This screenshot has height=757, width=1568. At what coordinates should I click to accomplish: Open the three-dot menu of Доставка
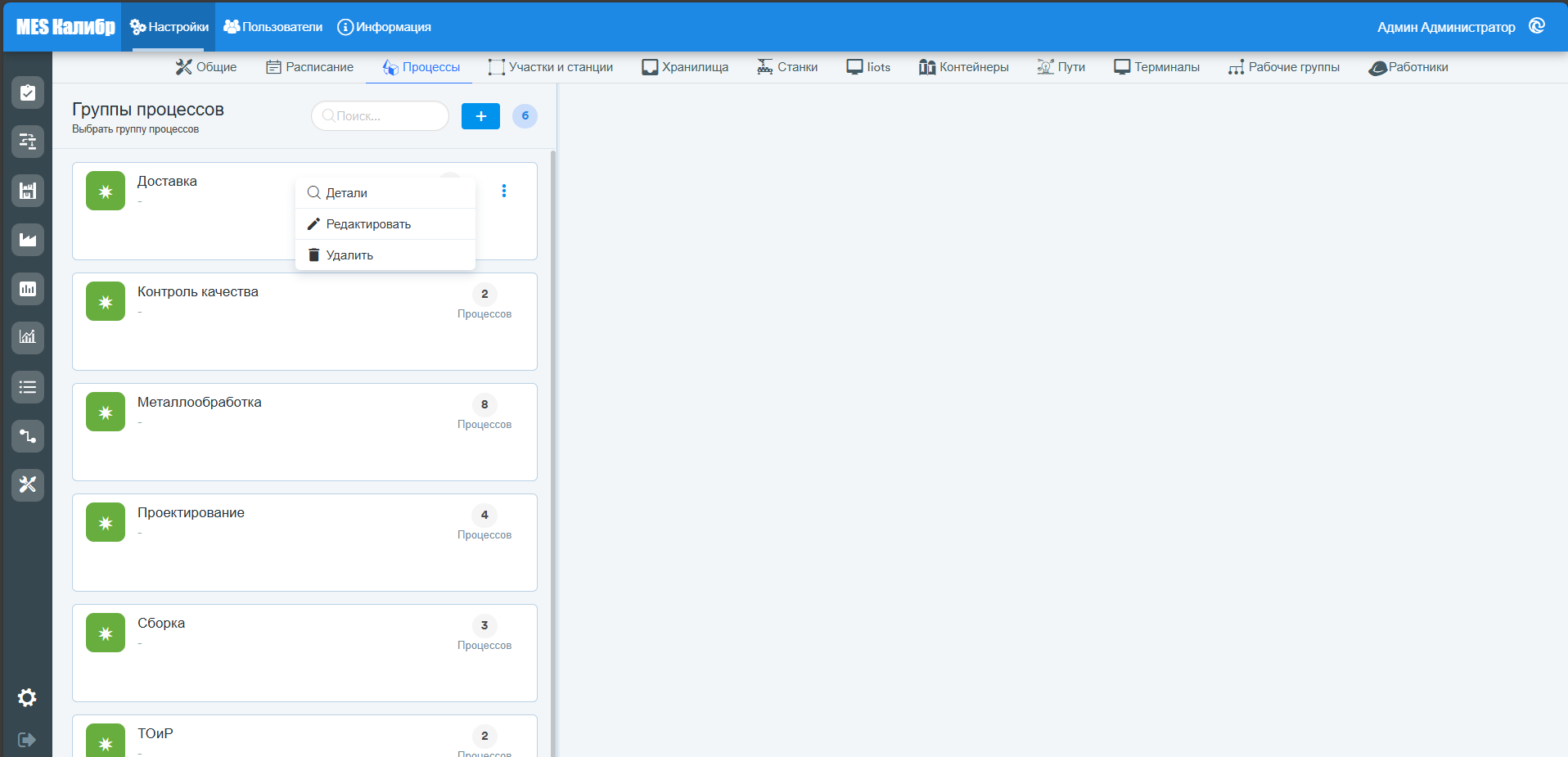pos(504,191)
